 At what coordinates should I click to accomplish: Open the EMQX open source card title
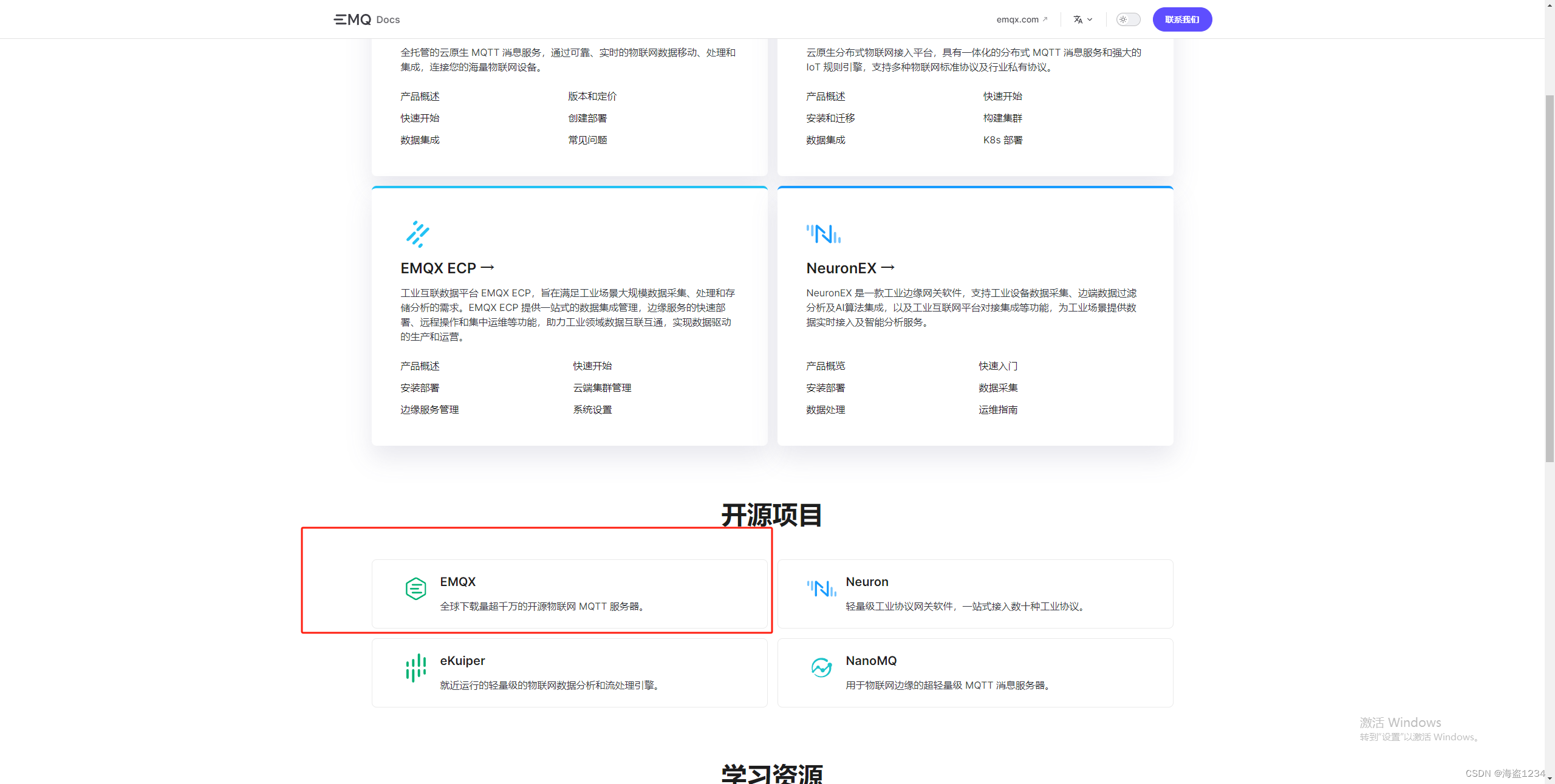[x=458, y=582]
